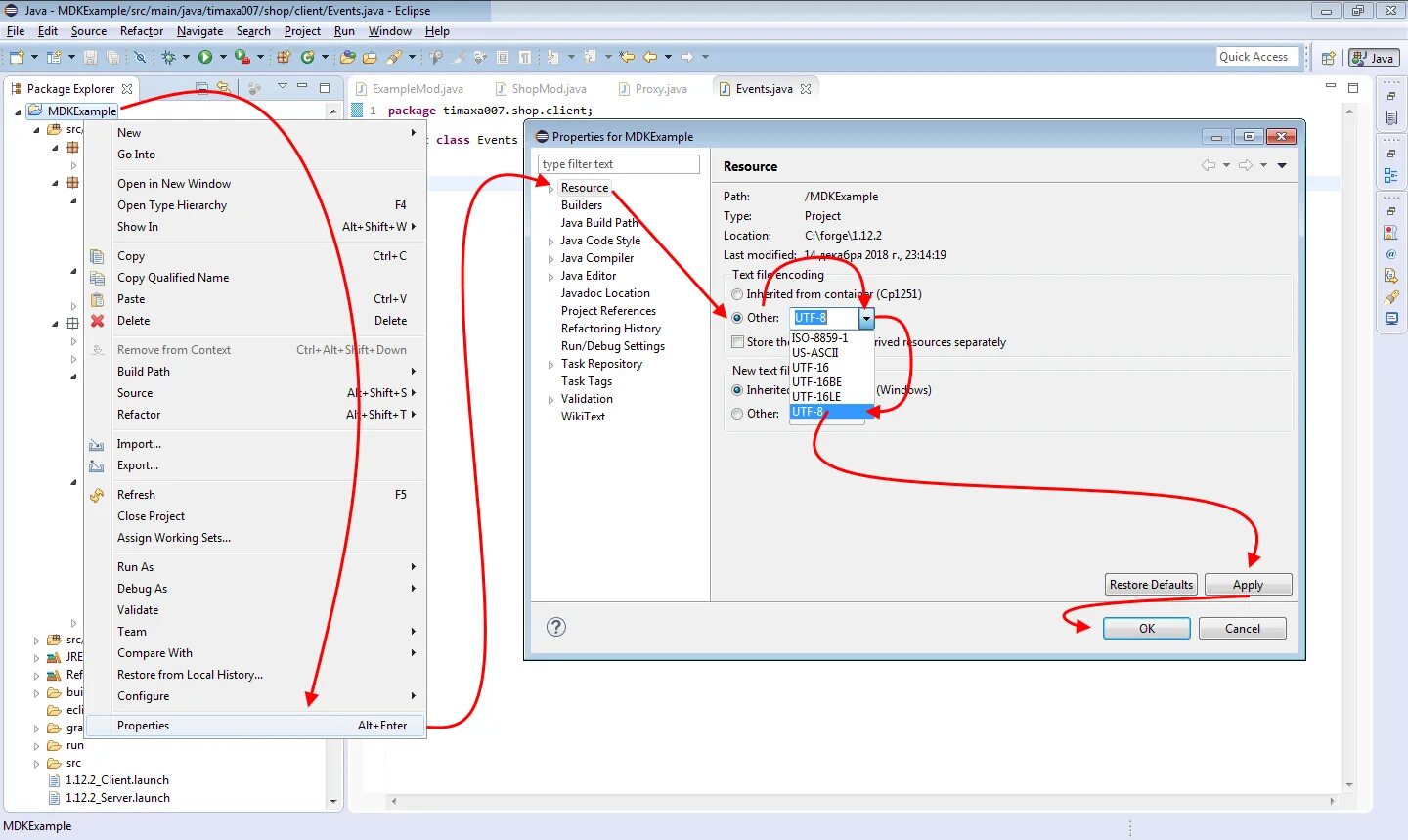Select Builders in the properties tree
Viewport: 1408px width, 840px height.
[582, 205]
